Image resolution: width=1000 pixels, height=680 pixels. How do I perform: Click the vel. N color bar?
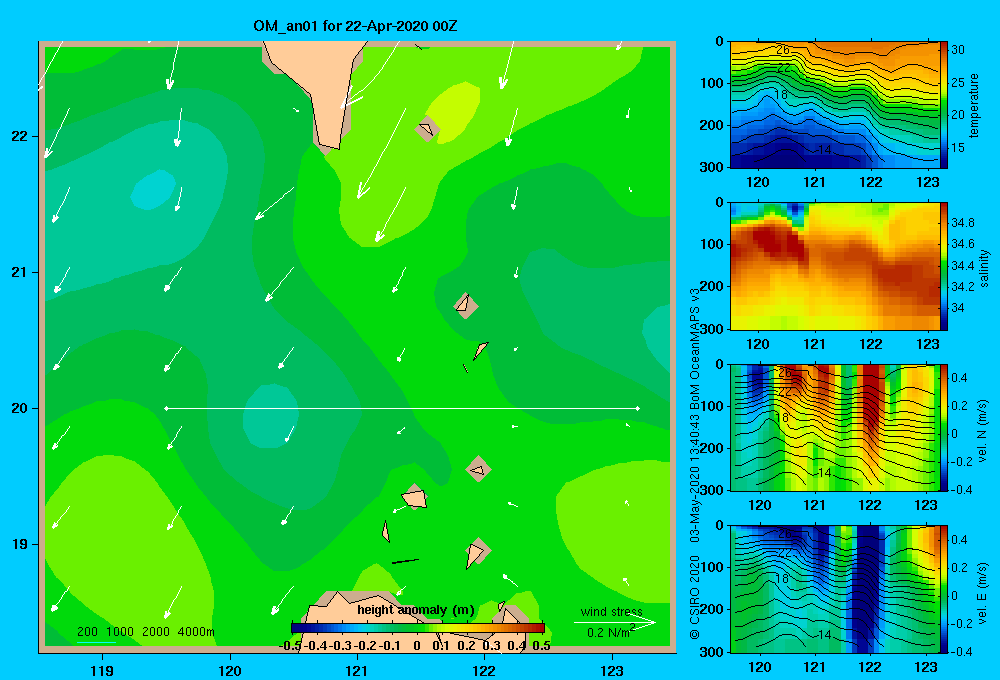pos(944,428)
